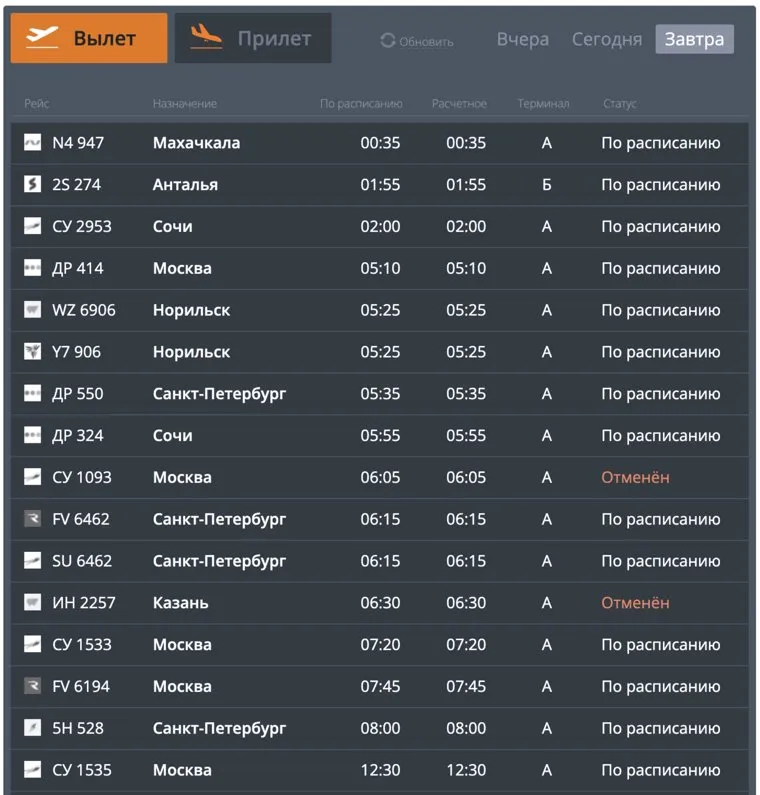Select the Завтра day filter

(695, 40)
